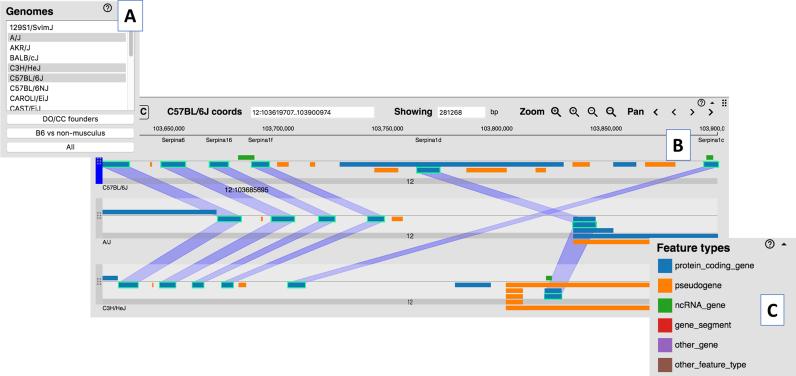The image size is (796, 376).
Task: Select C57BL/6NJ in the Genomes list
Action: coord(67,88)
